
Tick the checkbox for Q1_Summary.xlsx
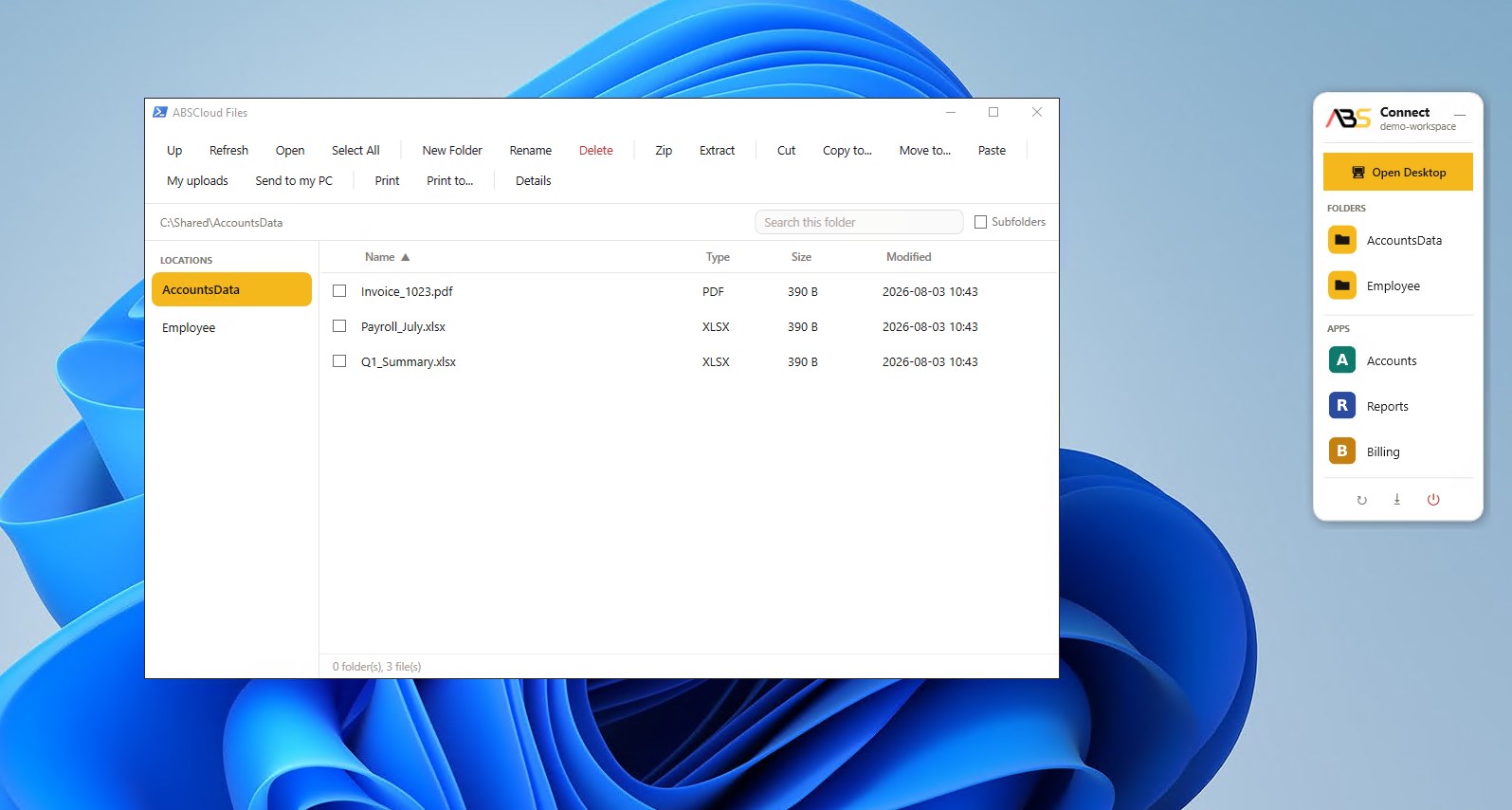[339, 361]
